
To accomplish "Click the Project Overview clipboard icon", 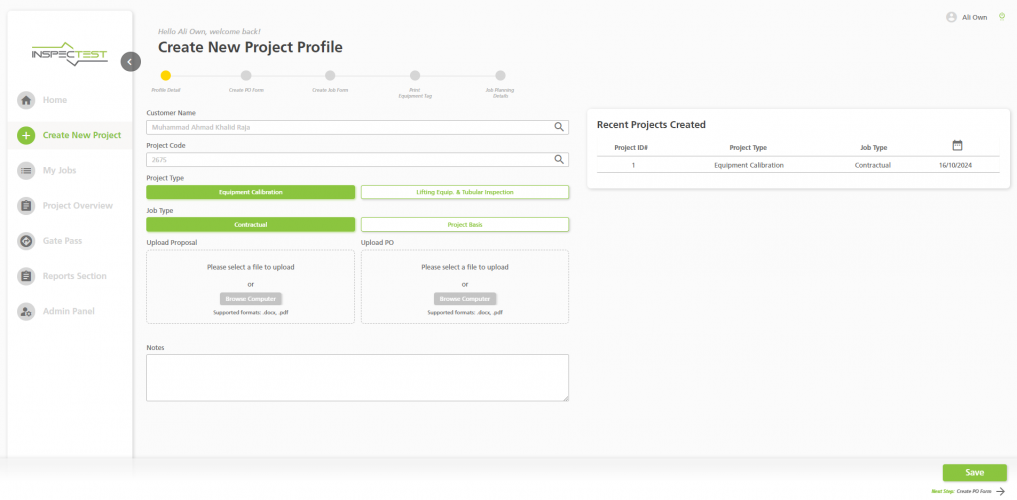I will pos(26,206).
